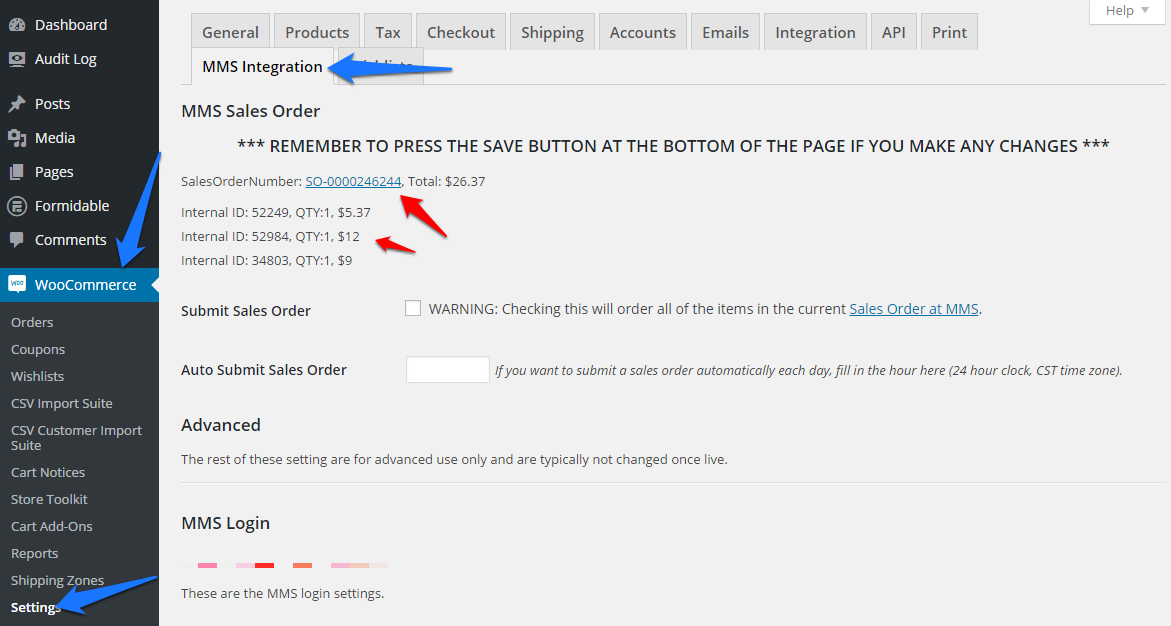Select the Shipping settings tab
Image resolution: width=1171 pixels, height=626 pixels.
point(553,32)
